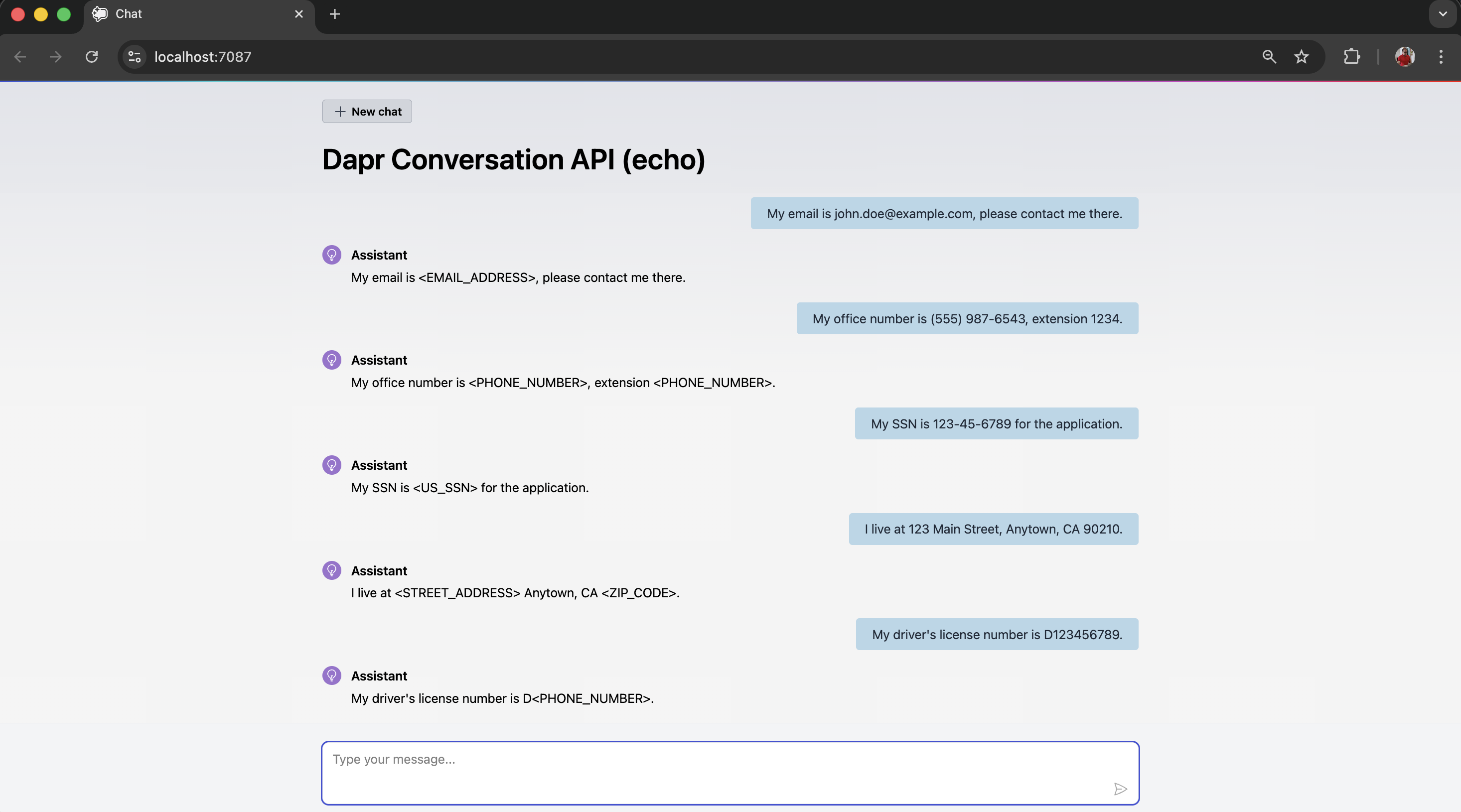
Task: Open the browser extensions puzzle icon
Action: coord(1351,57)
